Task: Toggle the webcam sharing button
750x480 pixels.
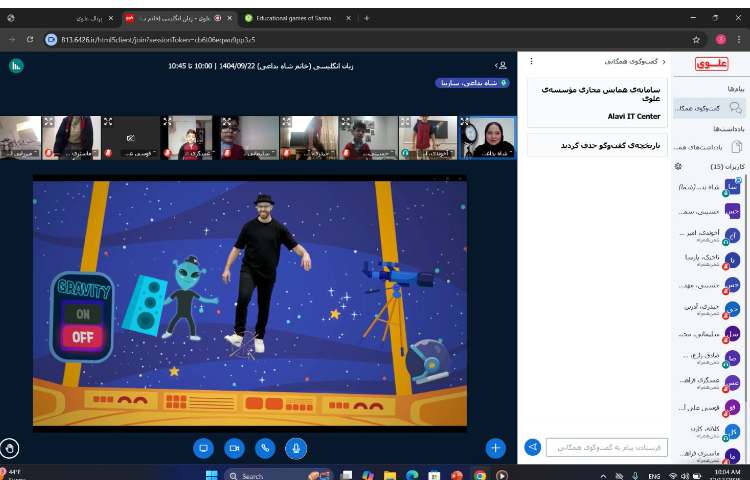Action: [234, 448]
